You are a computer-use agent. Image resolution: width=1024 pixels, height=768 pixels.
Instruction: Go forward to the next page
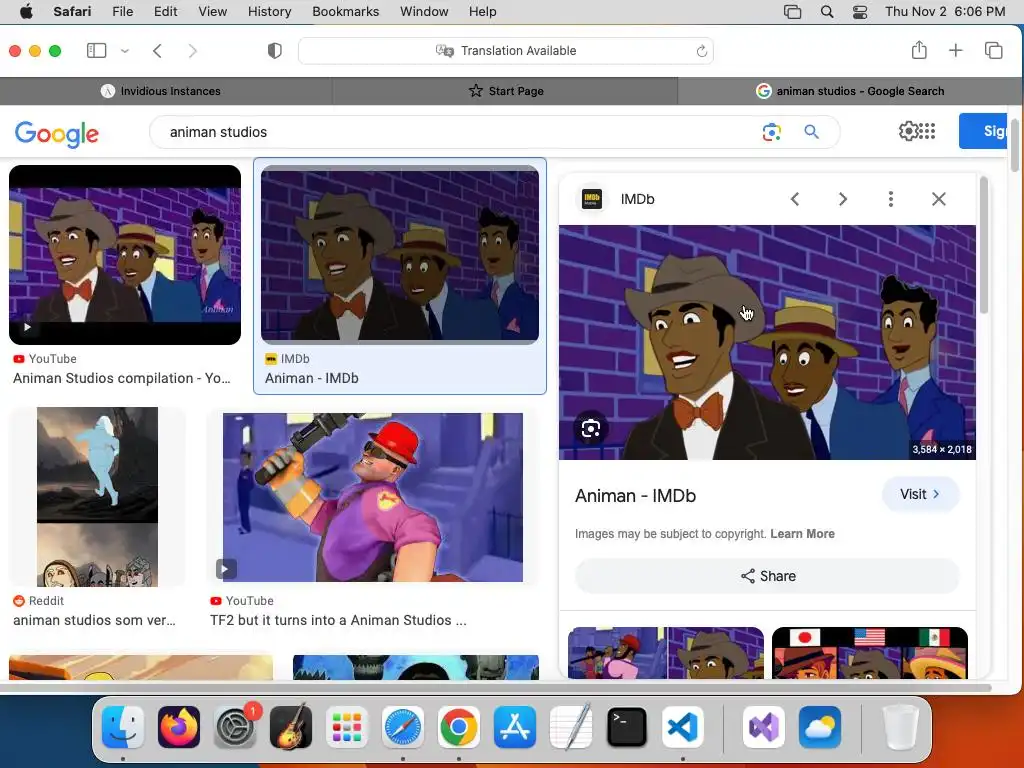(192, 51)
